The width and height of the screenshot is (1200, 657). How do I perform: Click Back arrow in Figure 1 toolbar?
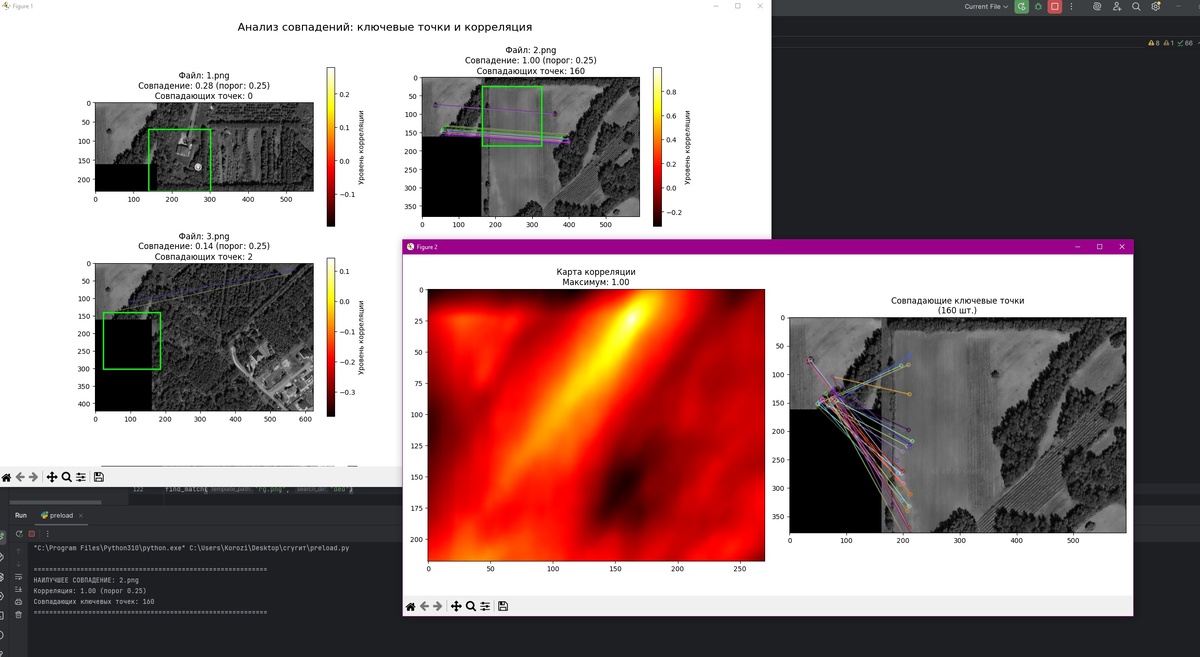tap(20, 477)
